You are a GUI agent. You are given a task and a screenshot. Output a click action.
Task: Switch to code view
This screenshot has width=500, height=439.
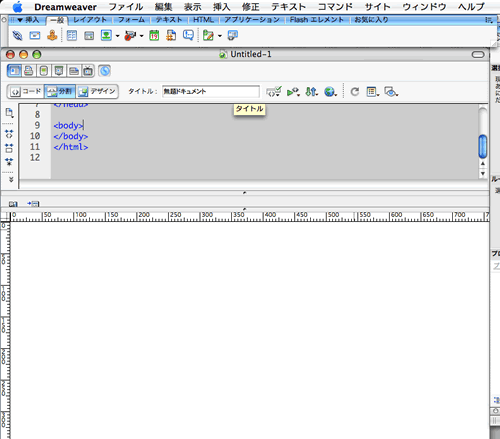tap(26, 91)
